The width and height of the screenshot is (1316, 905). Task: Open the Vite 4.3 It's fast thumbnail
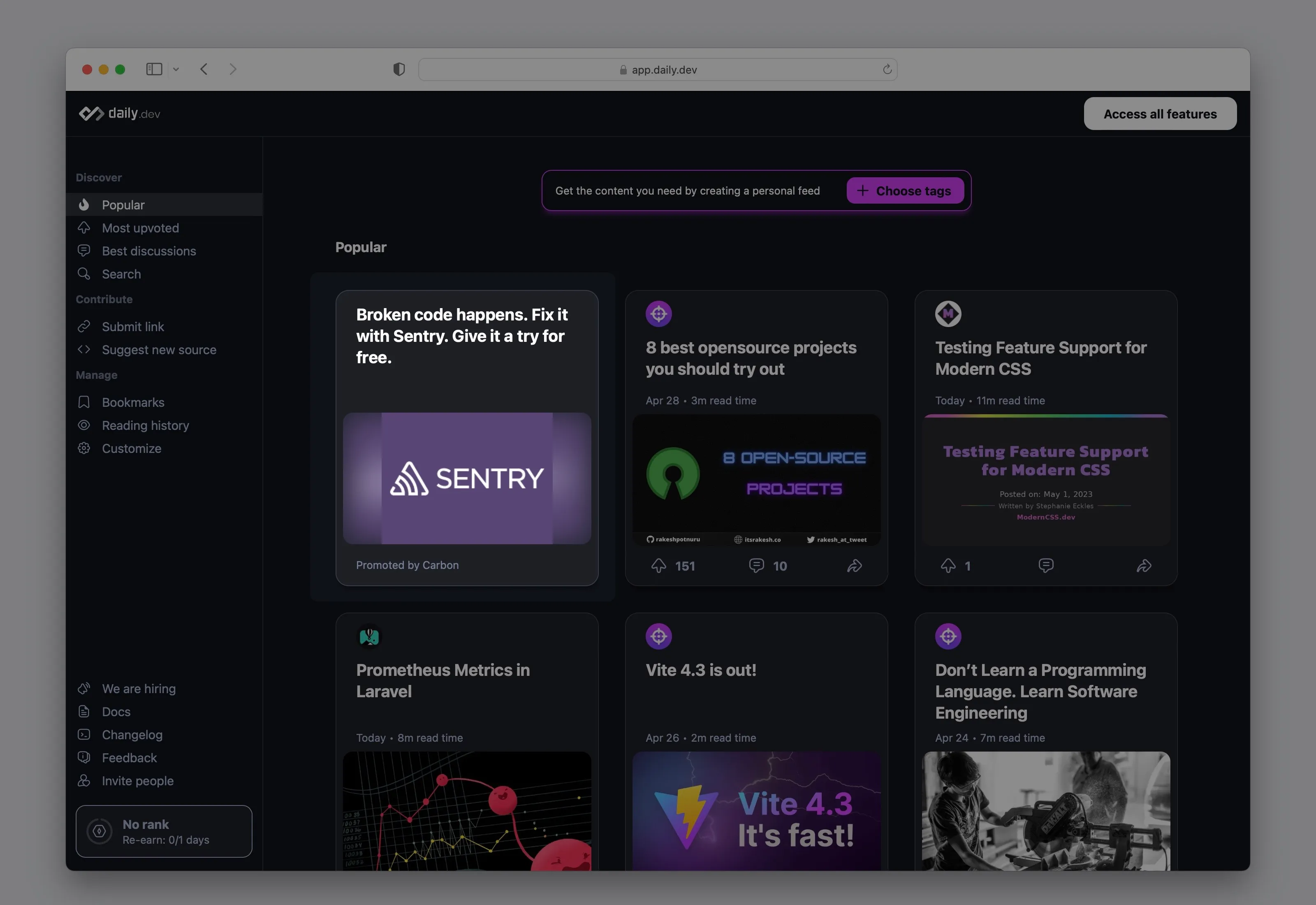[x=756, y=811]
